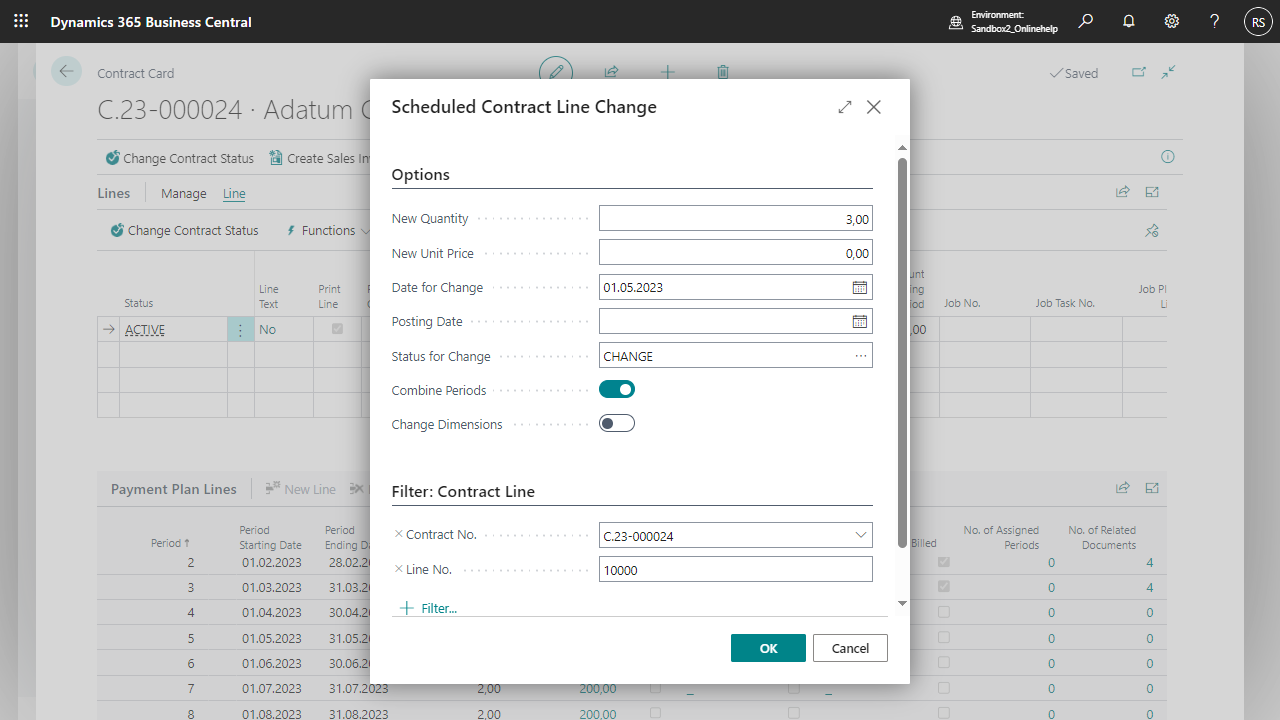Disable the Combine Periods toggle
Screen dimensions: 1280x720
point(617,390)
